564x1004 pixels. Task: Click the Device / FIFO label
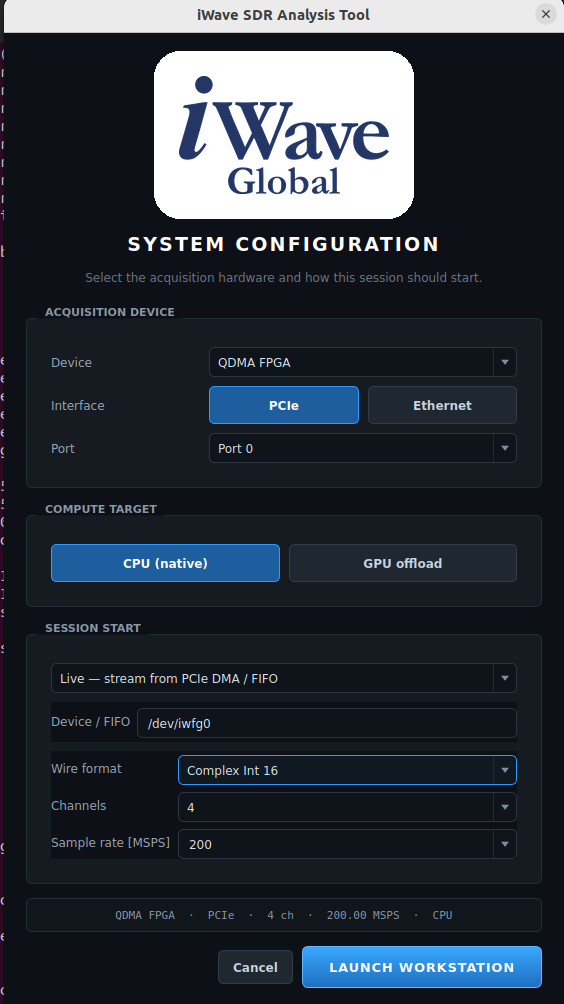point(90,722)
